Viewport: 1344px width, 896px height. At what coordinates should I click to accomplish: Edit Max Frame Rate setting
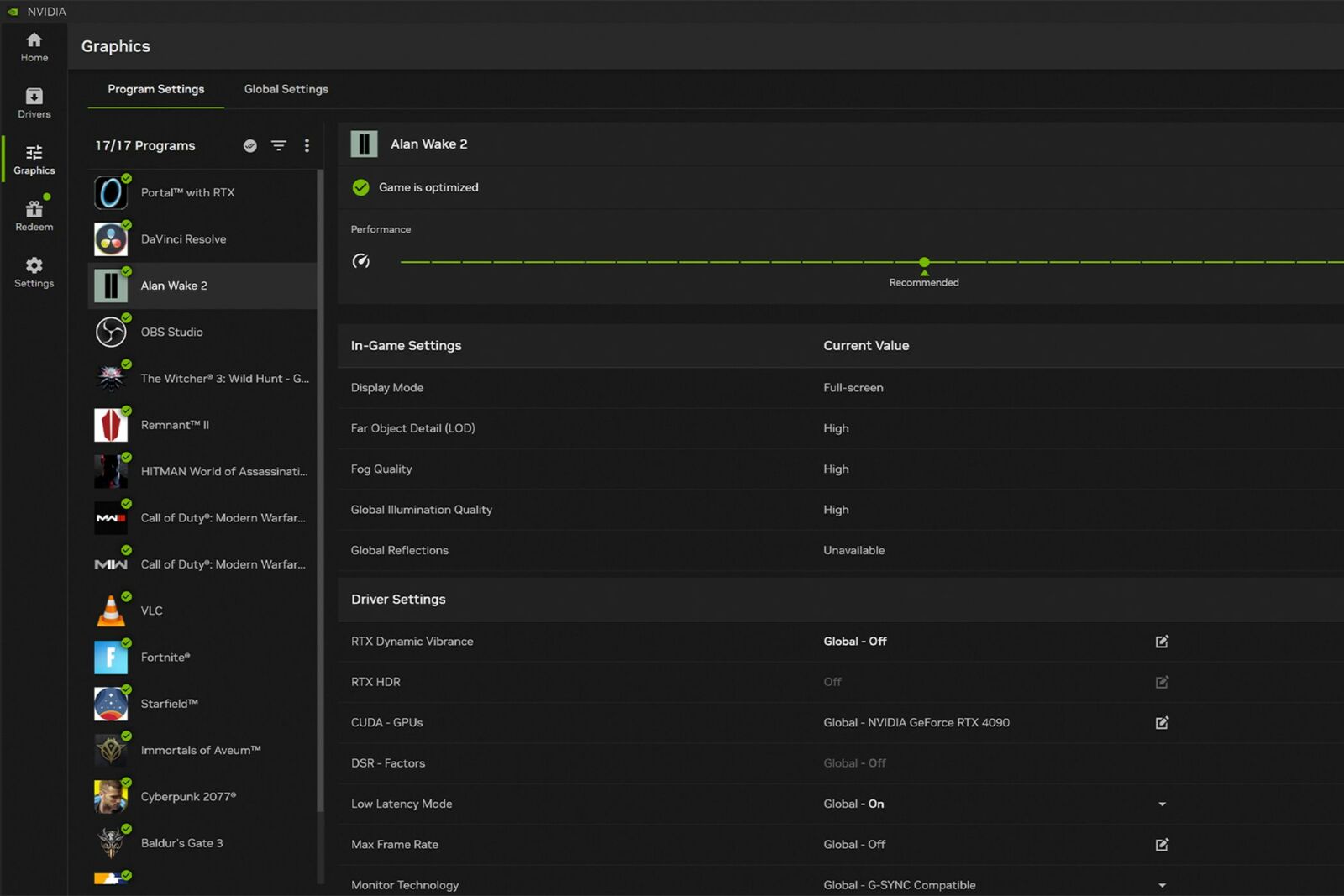point(1162,845)
